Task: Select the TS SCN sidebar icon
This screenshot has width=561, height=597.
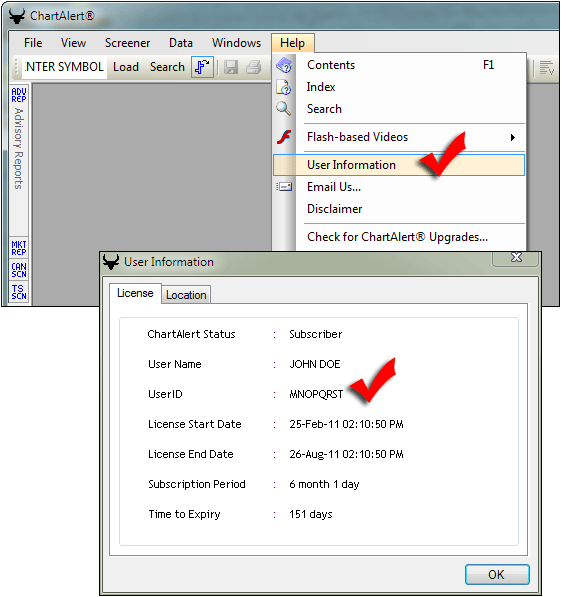Action: pyautogui.click(x=19, y=292)
